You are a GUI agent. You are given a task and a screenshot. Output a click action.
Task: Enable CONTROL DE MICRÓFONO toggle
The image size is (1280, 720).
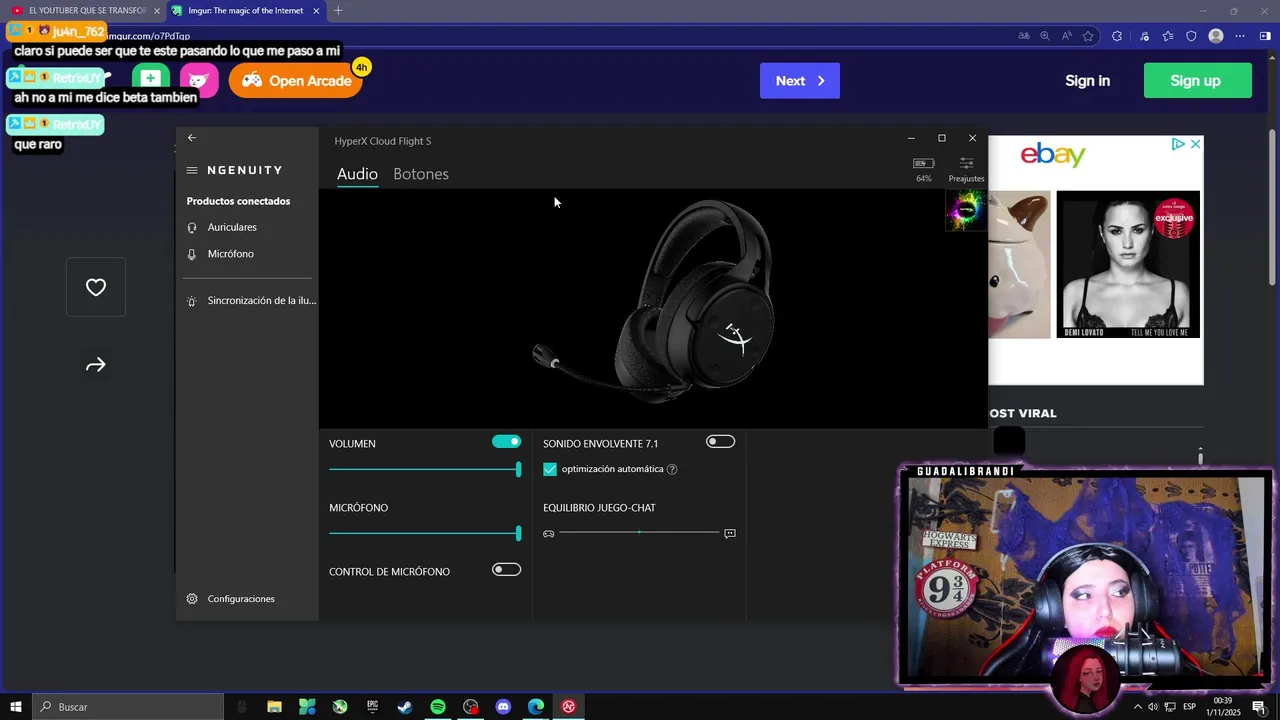(507, 570)
